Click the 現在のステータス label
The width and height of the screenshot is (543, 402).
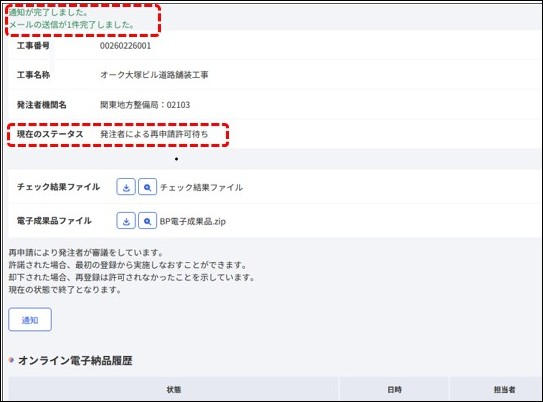pos(50,134)
